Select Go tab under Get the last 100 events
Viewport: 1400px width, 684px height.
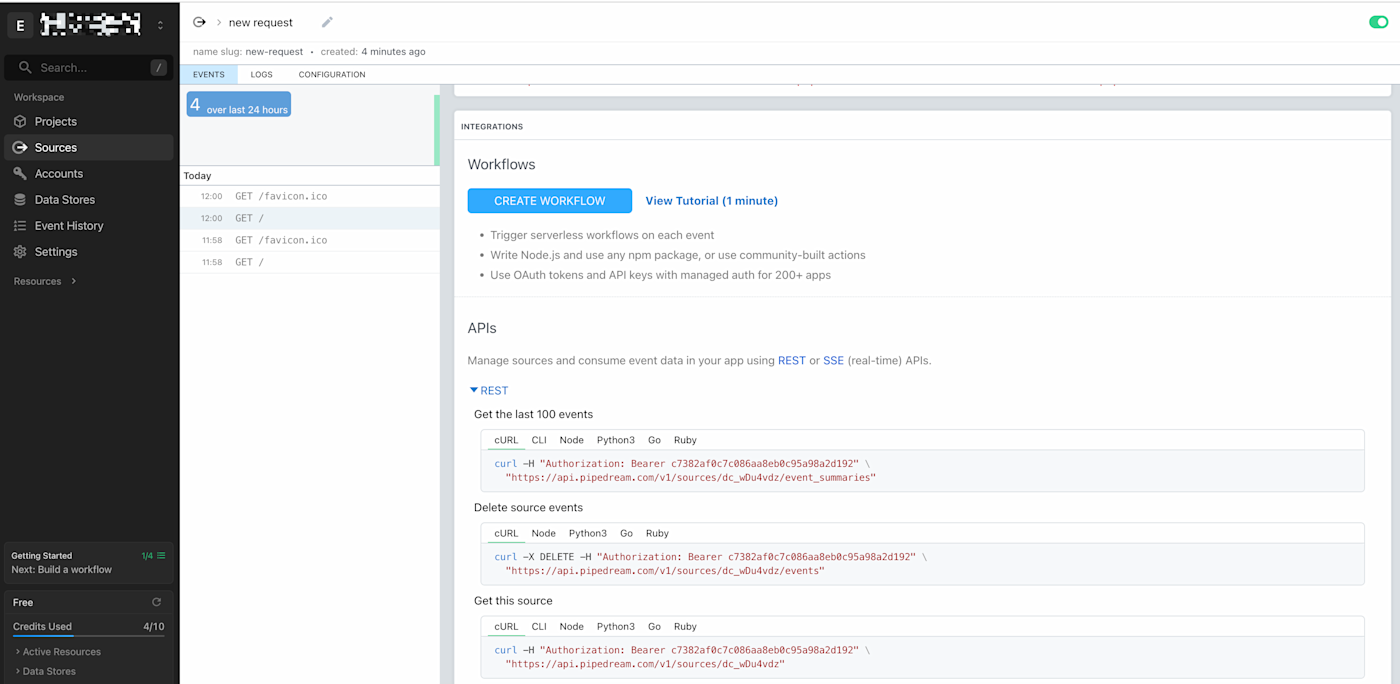[654, 440]
